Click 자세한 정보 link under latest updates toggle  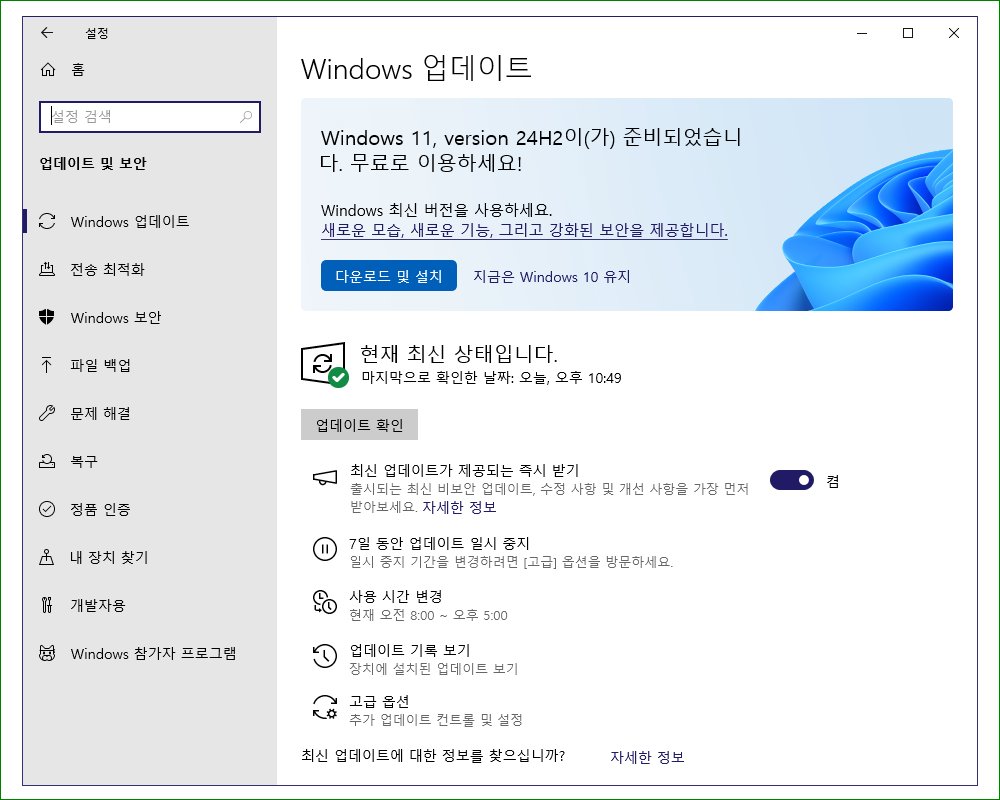click(459, 507)
